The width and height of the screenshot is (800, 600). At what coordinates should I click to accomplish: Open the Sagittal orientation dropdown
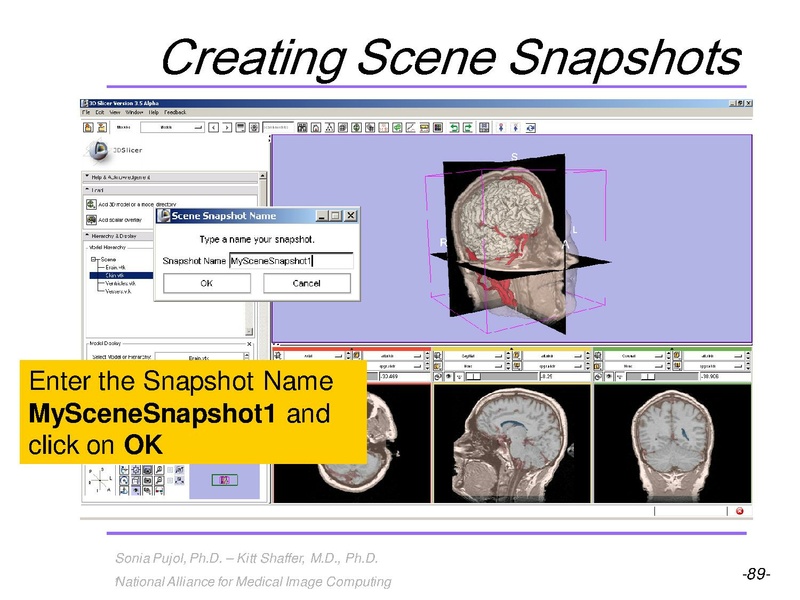click(x=473, y=356)
